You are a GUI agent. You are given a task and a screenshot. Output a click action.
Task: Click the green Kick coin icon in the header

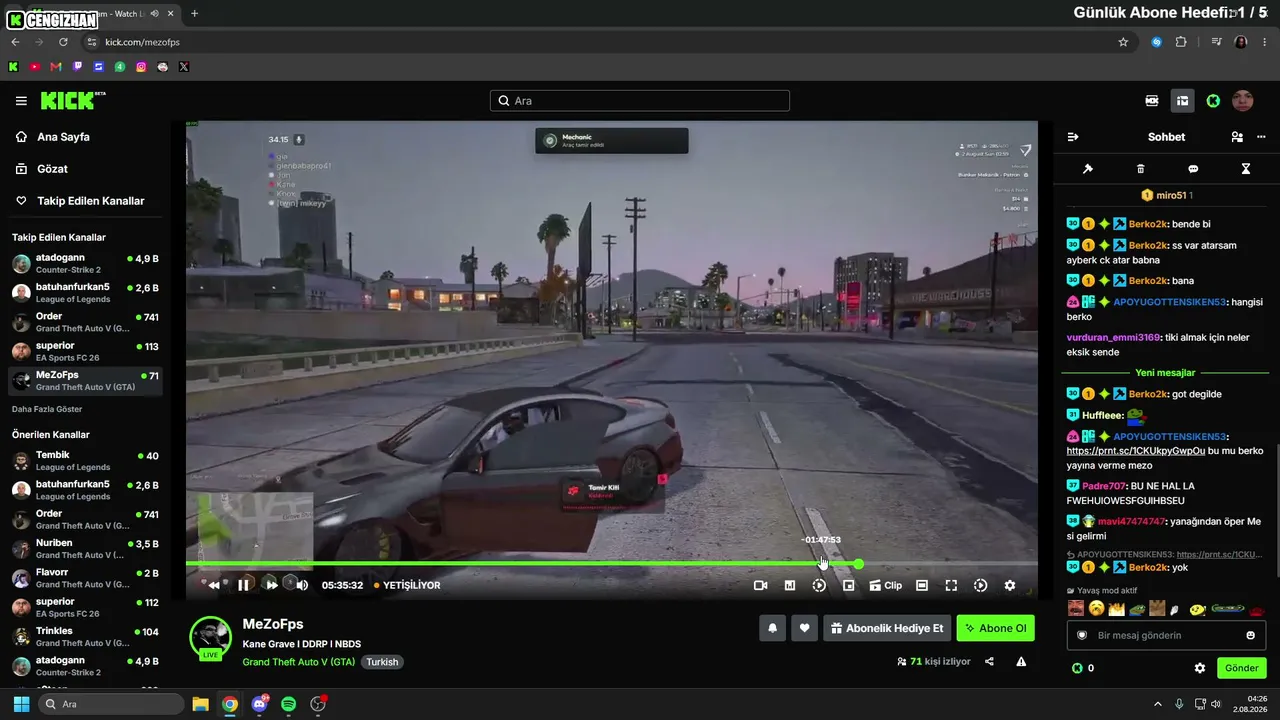click(1213, 101)
